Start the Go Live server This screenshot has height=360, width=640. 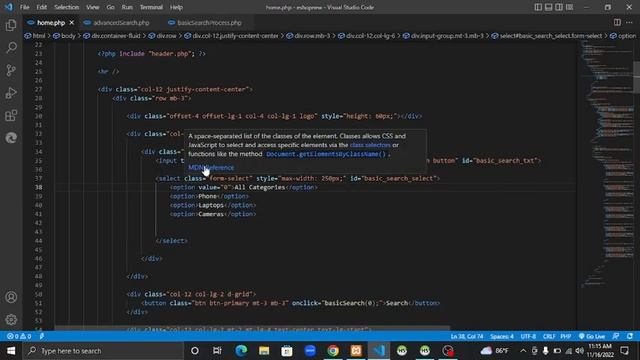point(591,336)
